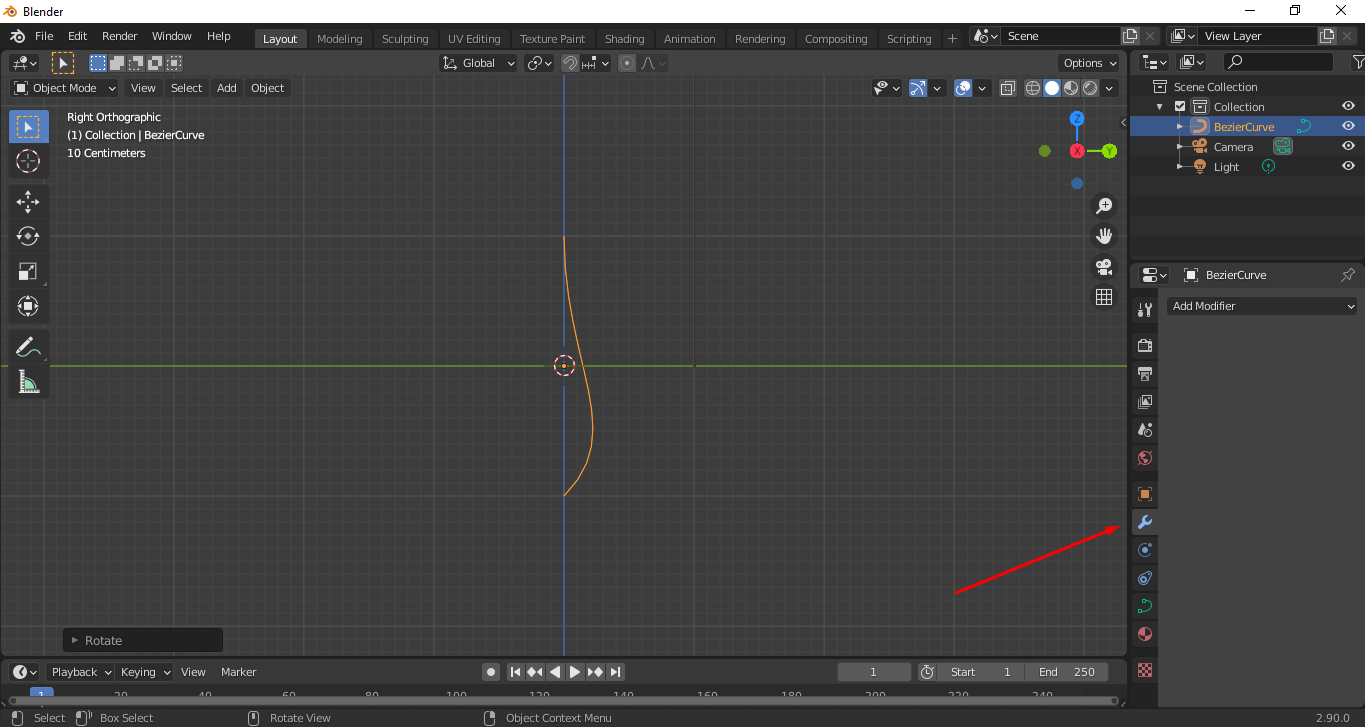The image size is (1365, 727).
Task: Select the Annotate tool
Action: pyautogui.click(x=28, y=346)
